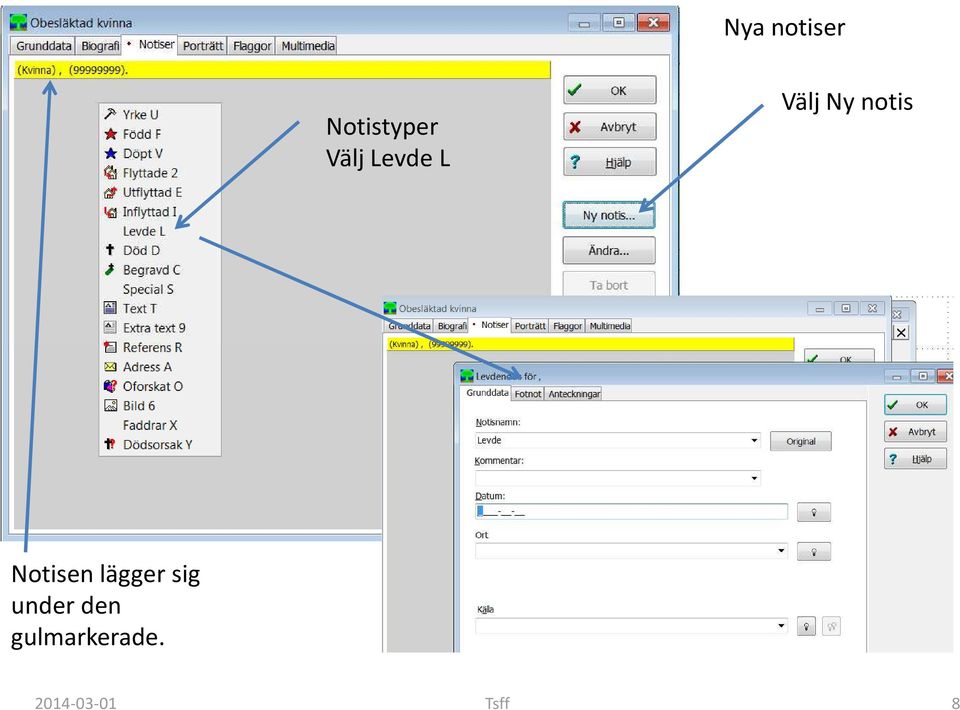
Task: Select the Begravd C icon
Action: (110, 269)
